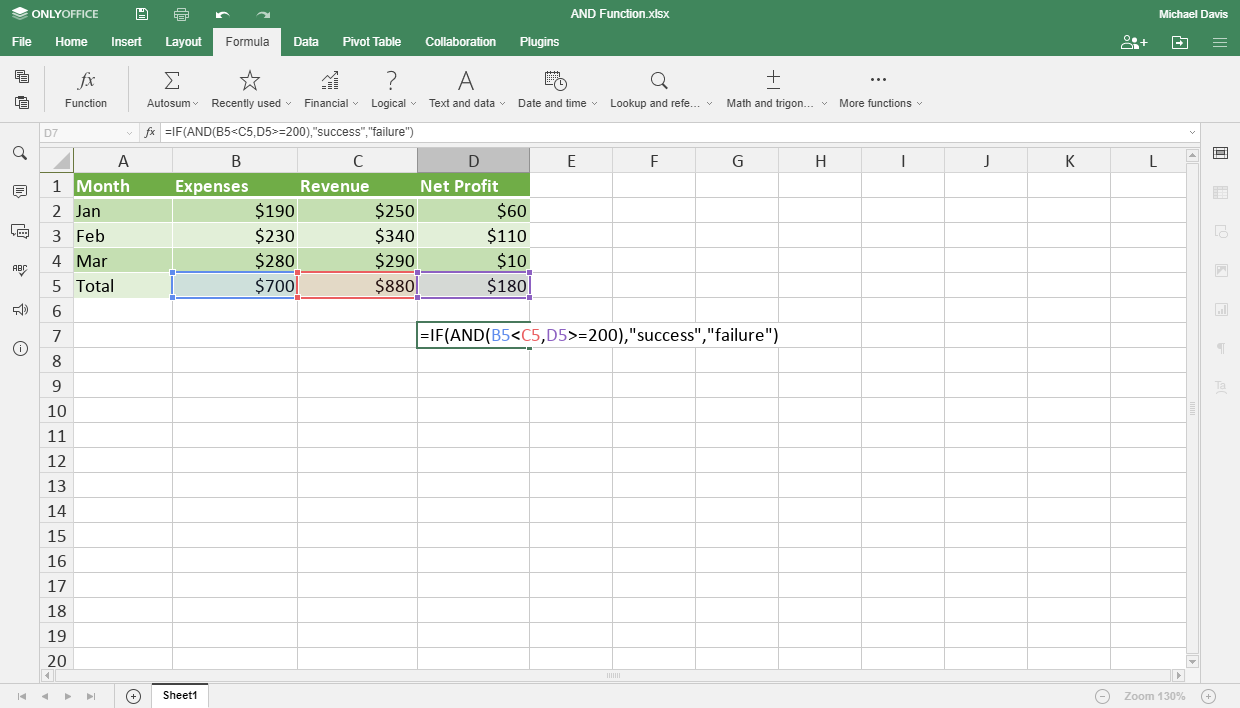
Task: Click the cell name box D7
Action: (81, 132)
